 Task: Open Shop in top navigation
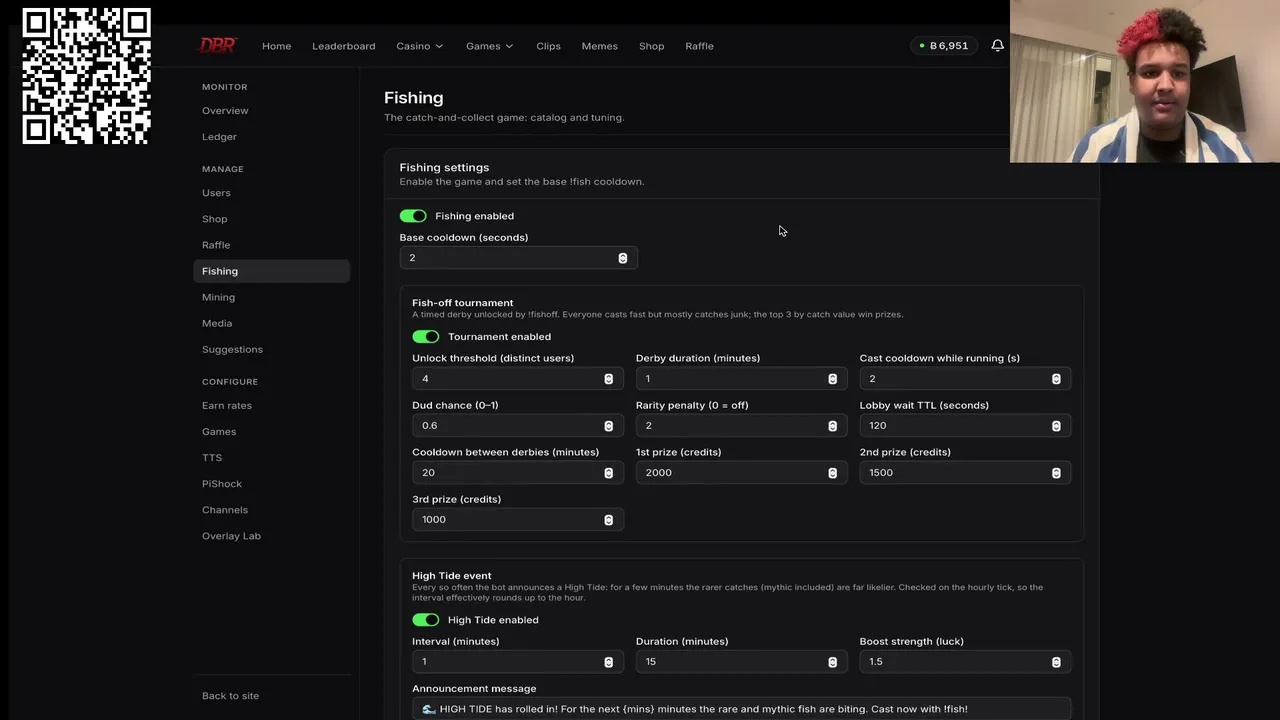652,46
